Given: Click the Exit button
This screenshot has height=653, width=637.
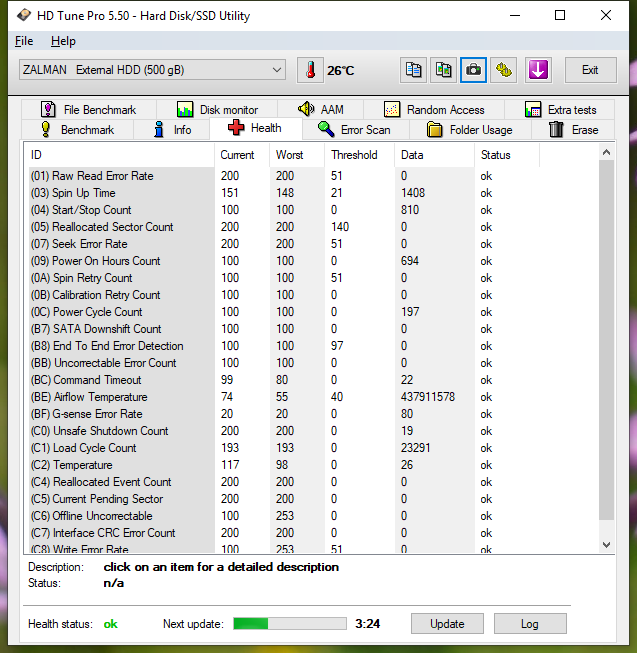Looking at the screenshot, I should click(590, 70).
